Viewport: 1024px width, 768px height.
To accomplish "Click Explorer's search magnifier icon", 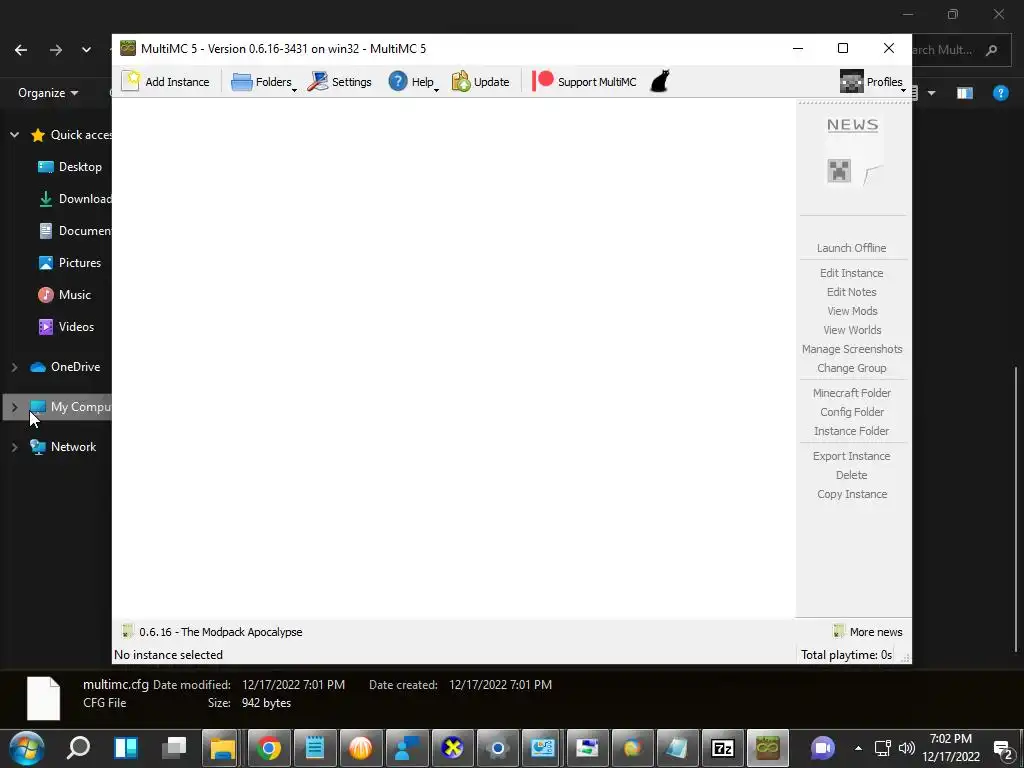I will (x=991, y=50).
